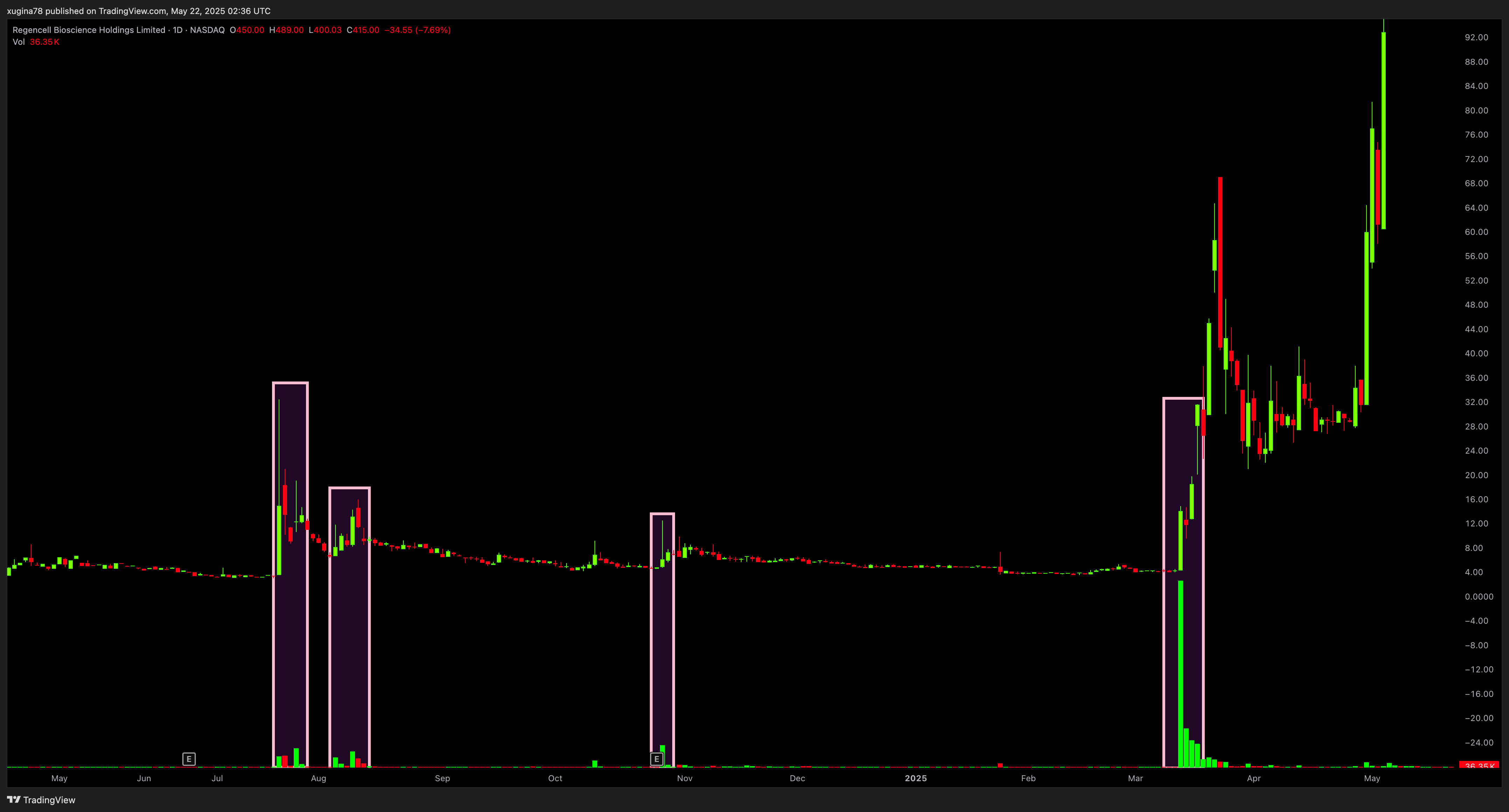This screenshot has height=812, width=1509.
Task: Click the low value L400.03
Action: point(325,30)
